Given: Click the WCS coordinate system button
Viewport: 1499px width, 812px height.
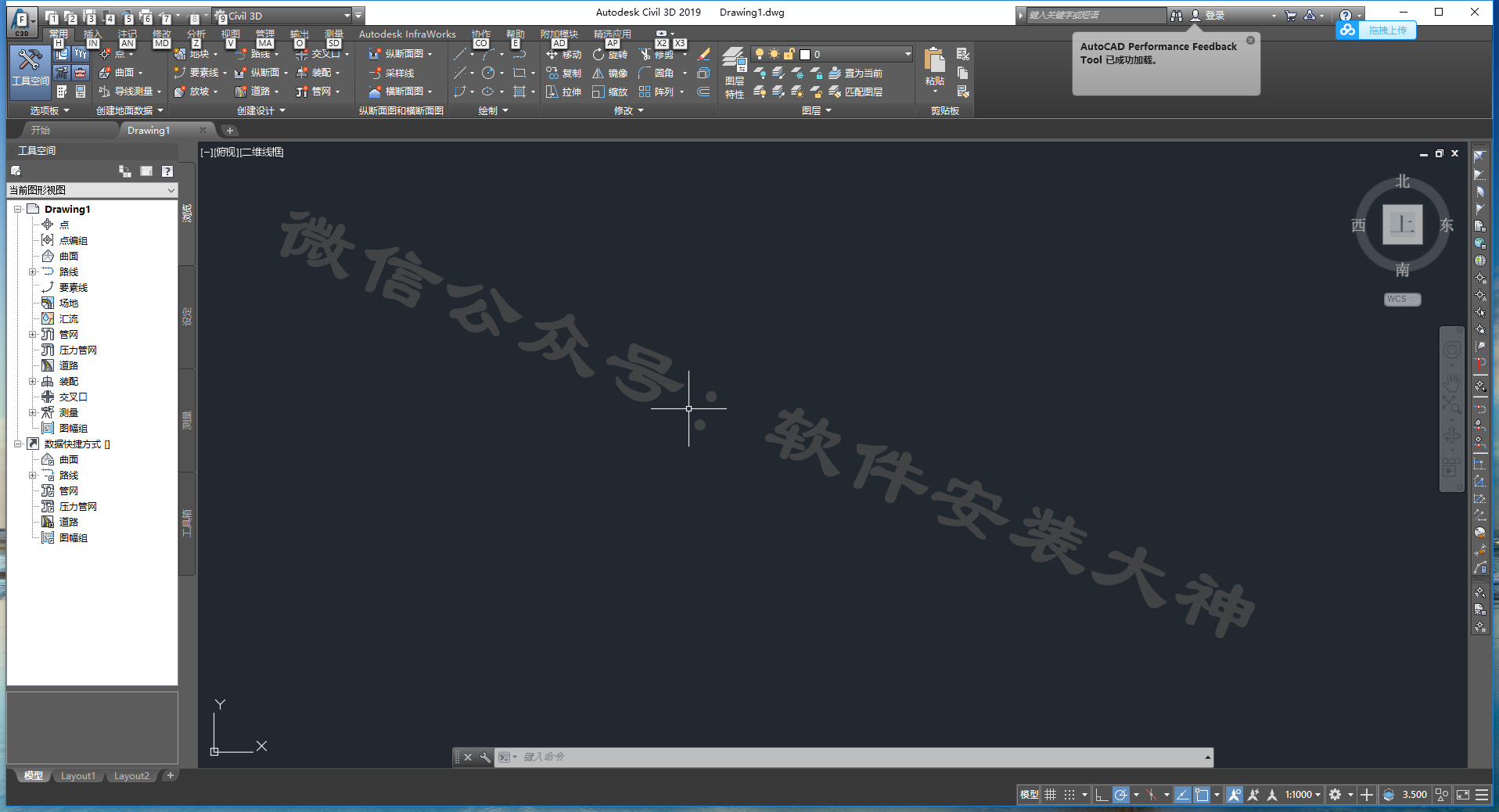Looking at the screenshot, I should point(1401,300).
